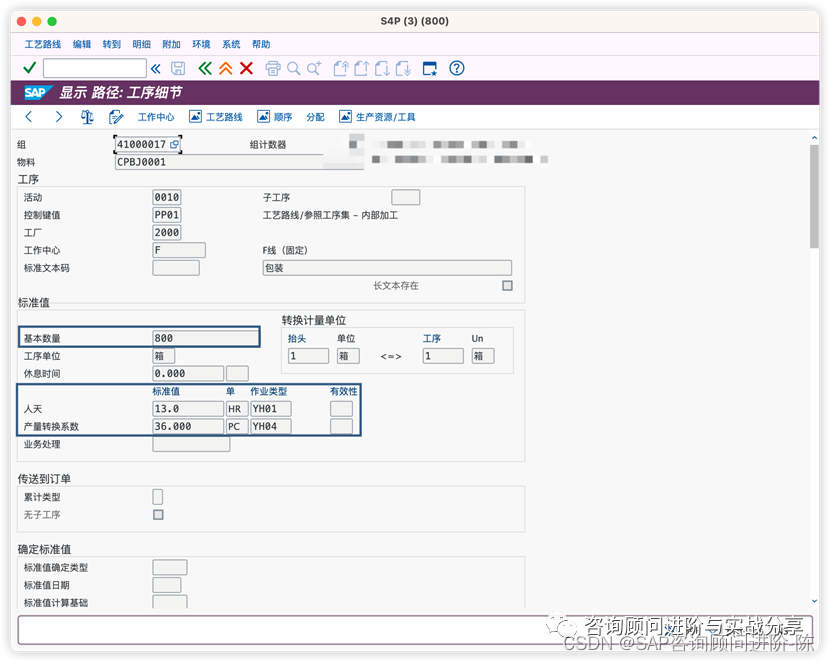The image size is (830, 662).
Task: Open the 明细 menu
Action: pyautogui.click(x=141, y=44)
